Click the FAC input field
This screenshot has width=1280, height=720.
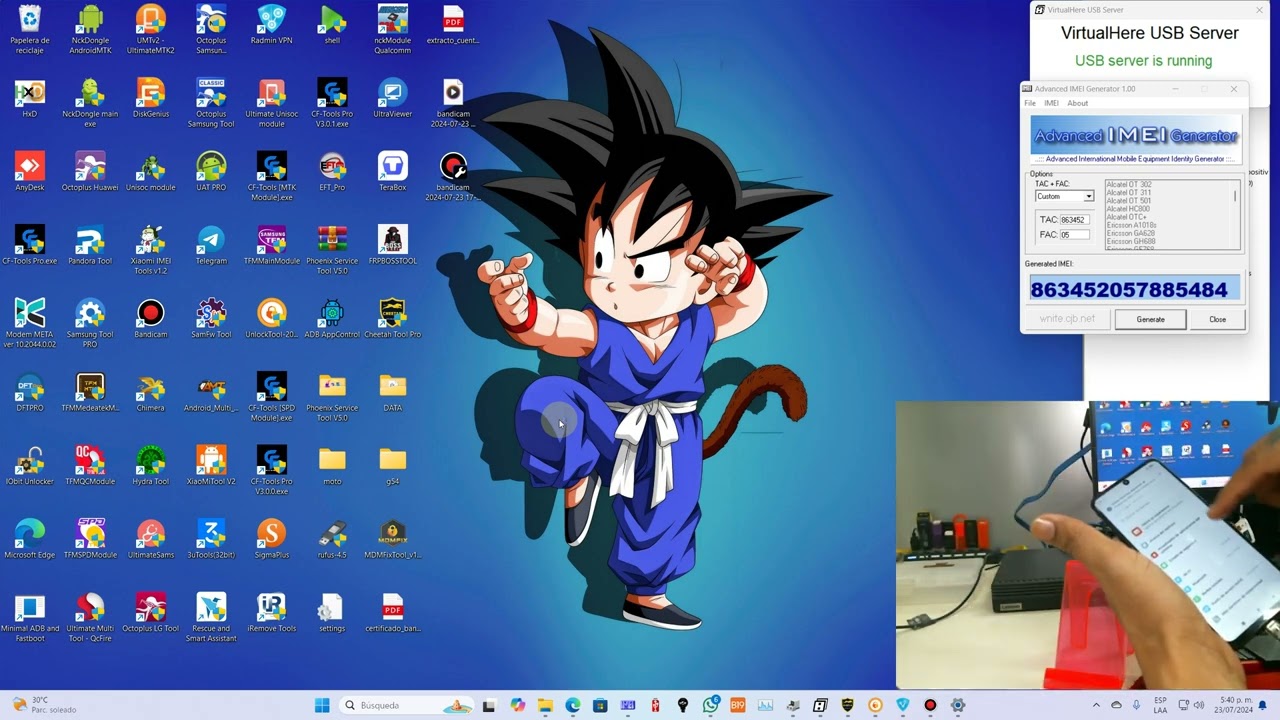coord(1074,234)
